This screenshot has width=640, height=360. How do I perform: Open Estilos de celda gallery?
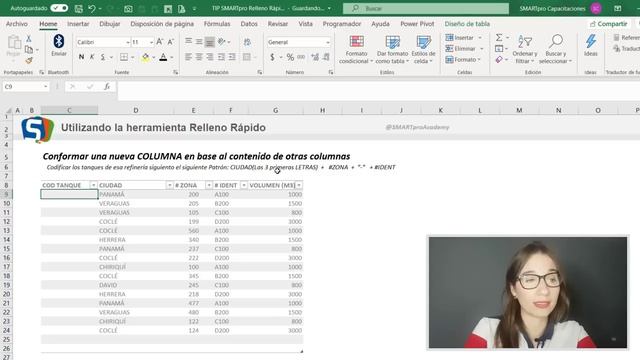(423, 49)
